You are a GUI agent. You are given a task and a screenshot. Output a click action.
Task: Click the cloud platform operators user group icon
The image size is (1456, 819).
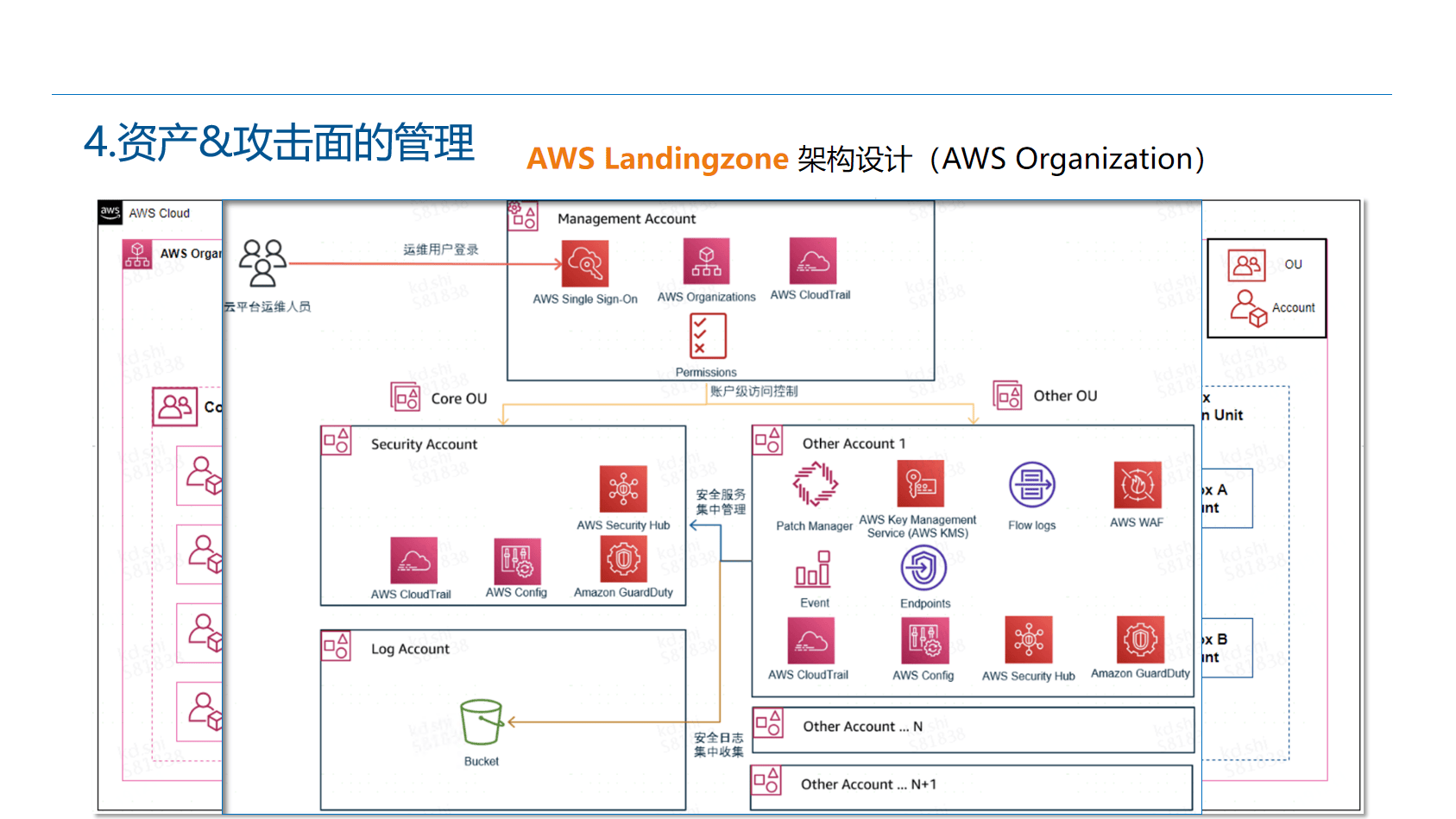tap(262, 263)
